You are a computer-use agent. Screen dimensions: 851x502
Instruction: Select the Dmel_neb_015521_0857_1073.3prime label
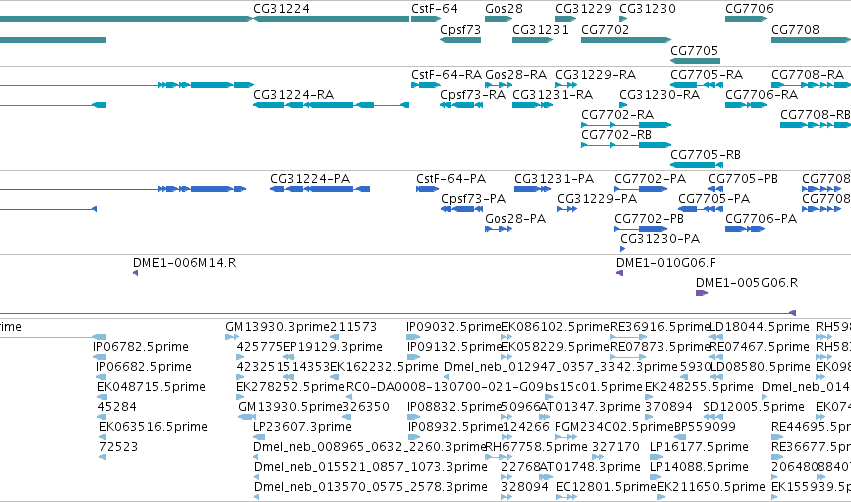(x=370, y=467)
